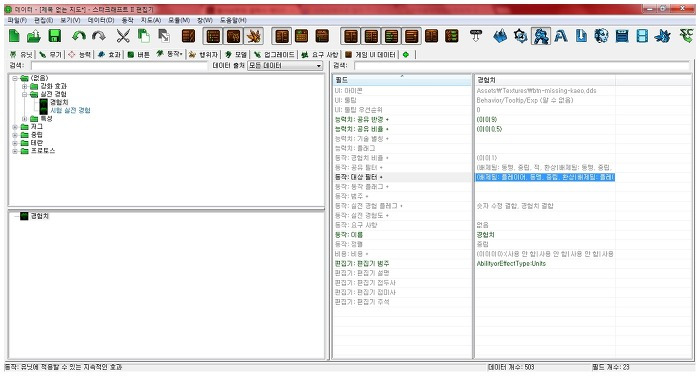Open the 보기(V) menu
The height and width of the screenshot is (376, 700).
point(71,20)
